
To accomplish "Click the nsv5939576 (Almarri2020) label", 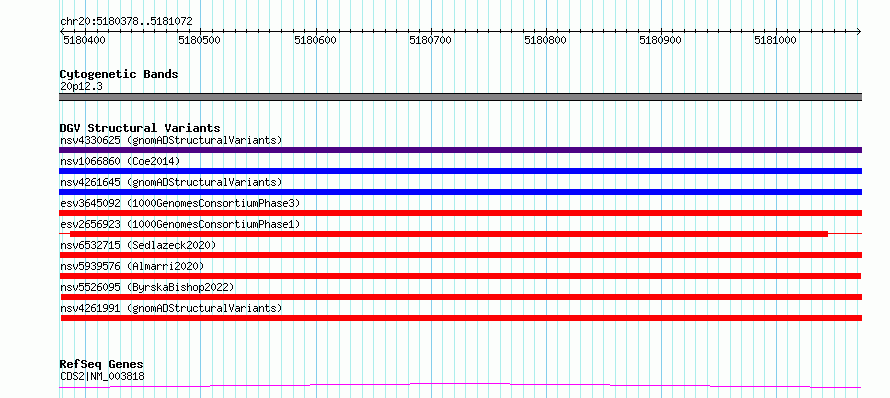I will (x=132, y=266).
